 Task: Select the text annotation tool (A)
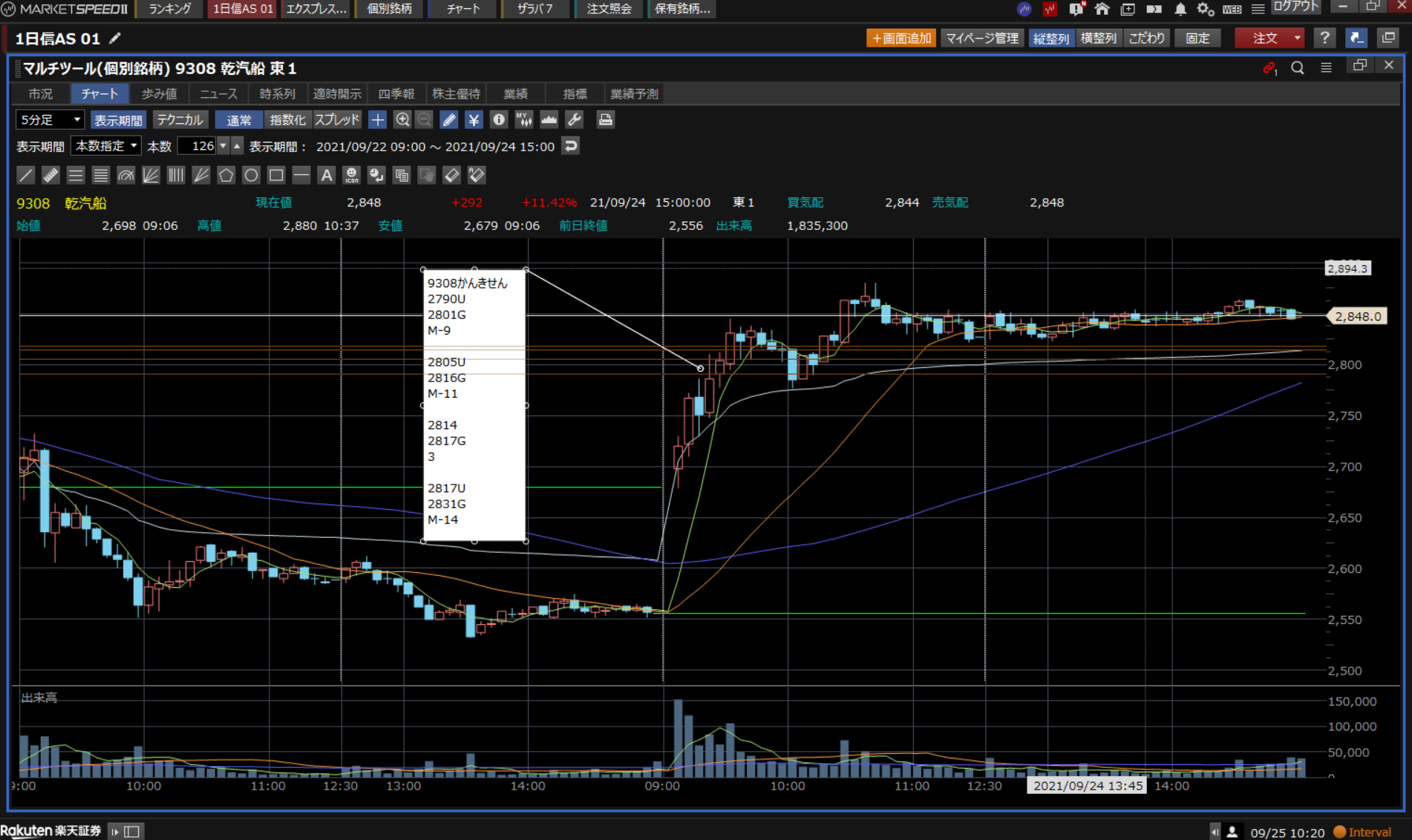click(x=326, y=175)
